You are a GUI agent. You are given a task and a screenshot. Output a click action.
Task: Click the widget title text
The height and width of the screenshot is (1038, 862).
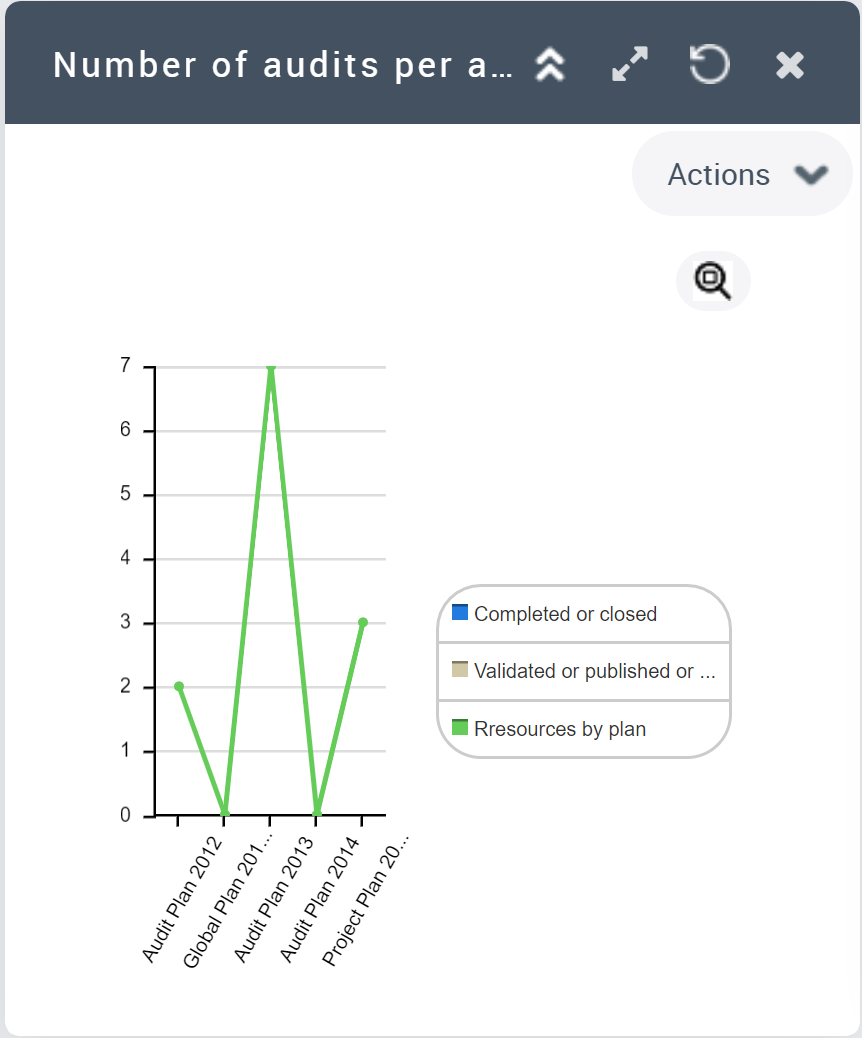tap(282, 65)
